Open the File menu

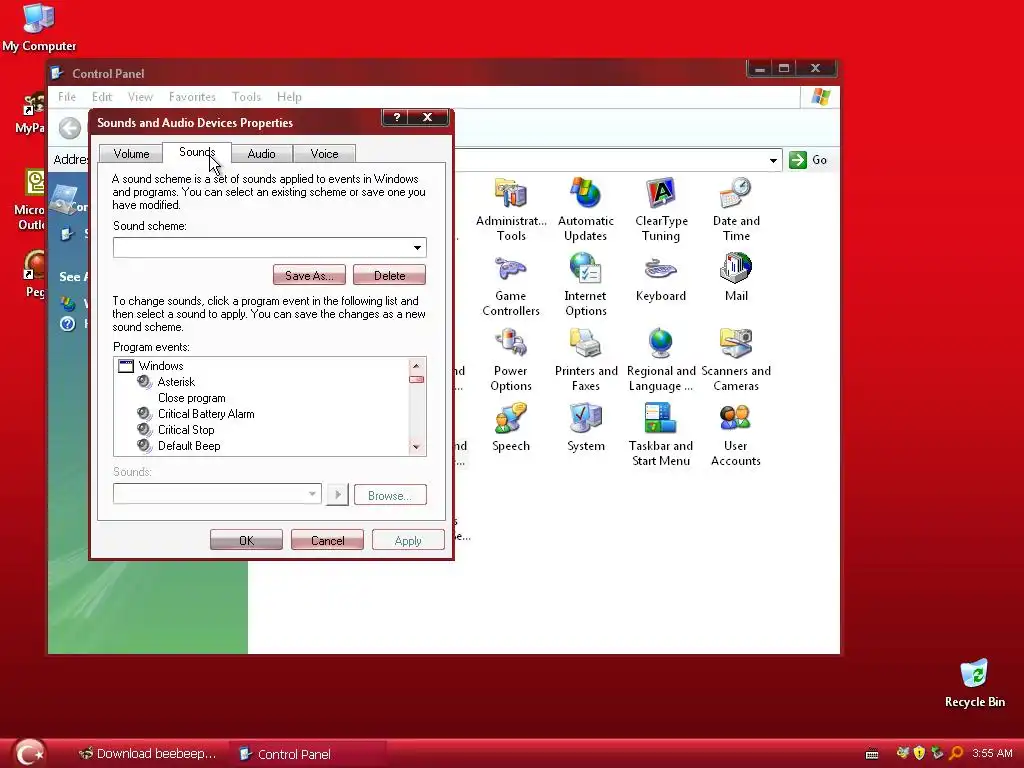pos(67,97)
